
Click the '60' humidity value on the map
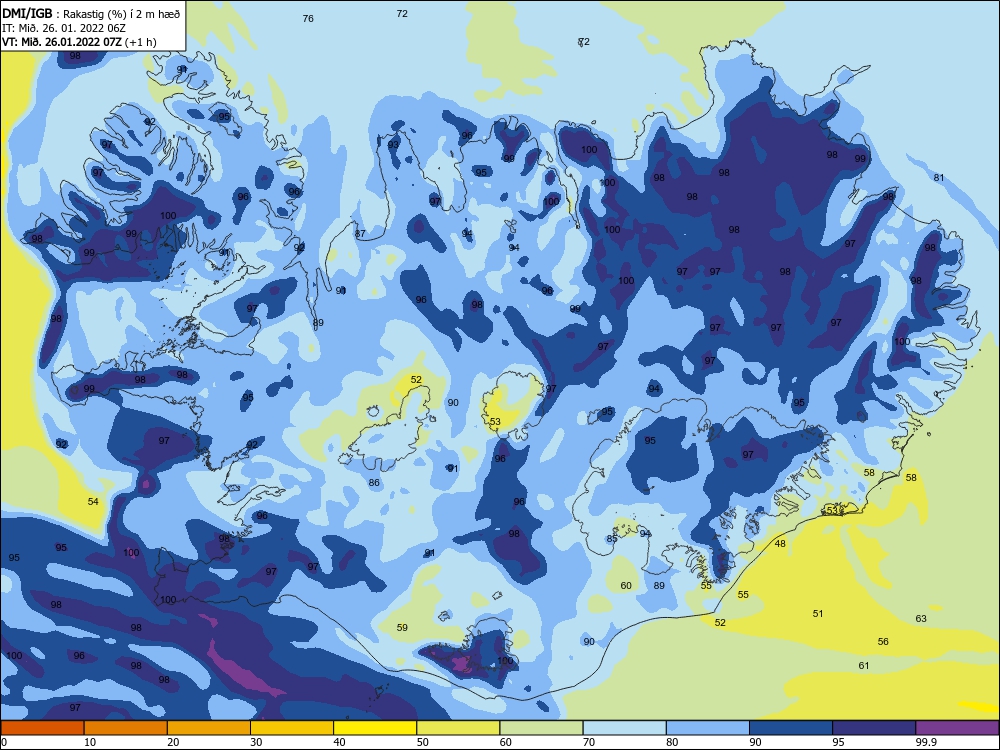(x=626, y=585)
